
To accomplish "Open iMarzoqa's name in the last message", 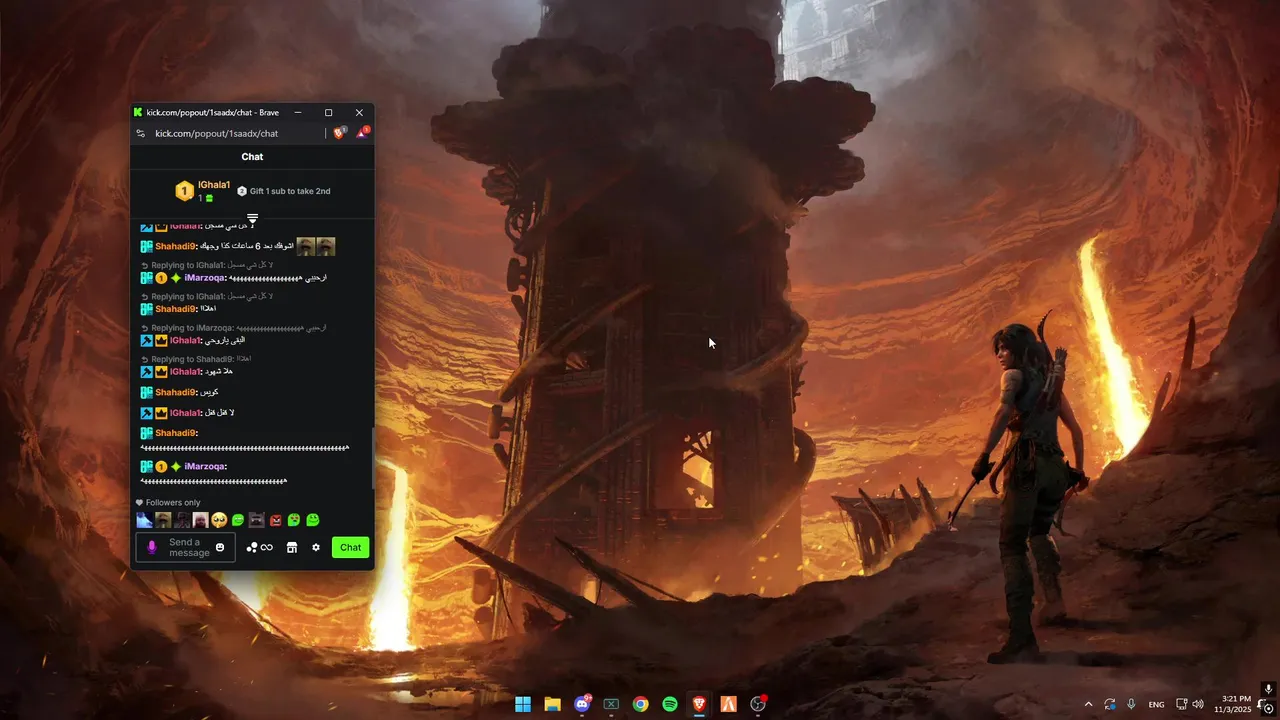I will (206, 466).
